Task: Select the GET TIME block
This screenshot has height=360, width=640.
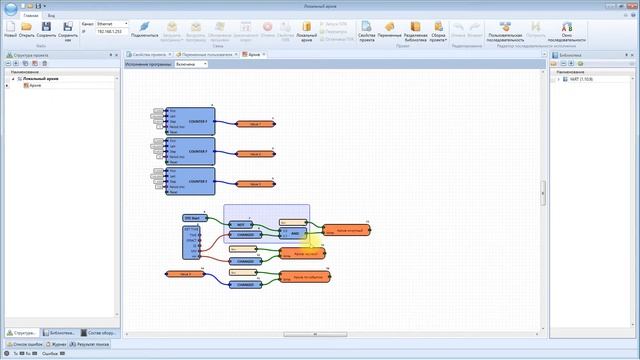Action: 191,243
